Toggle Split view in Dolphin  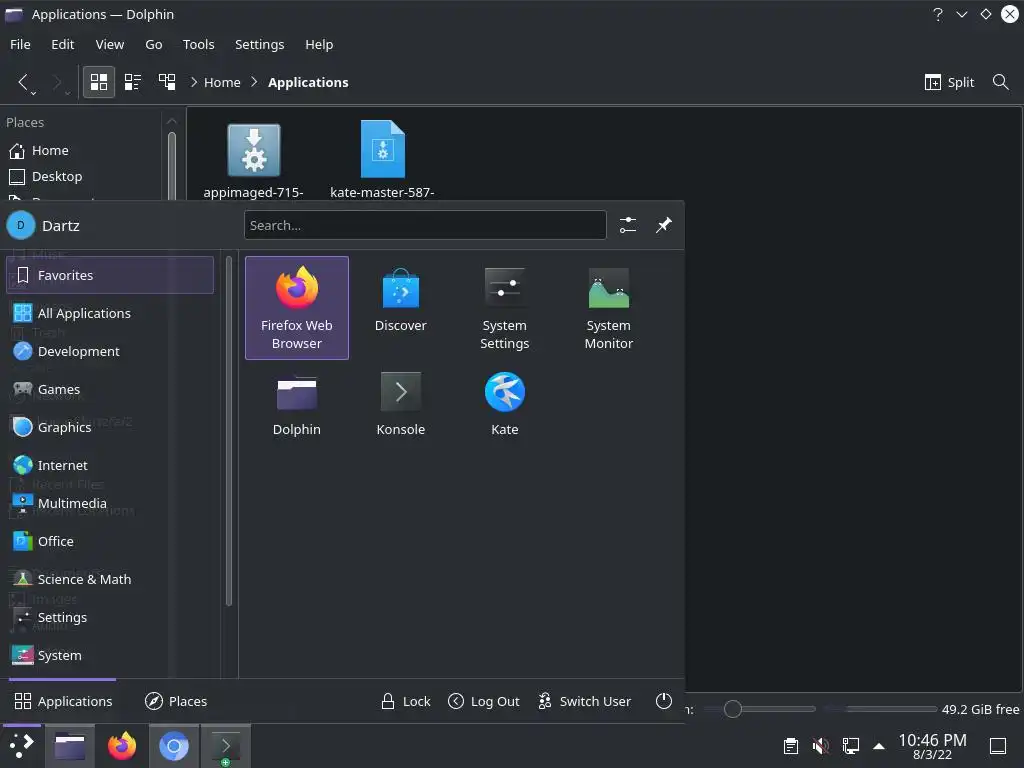[950, 82]
